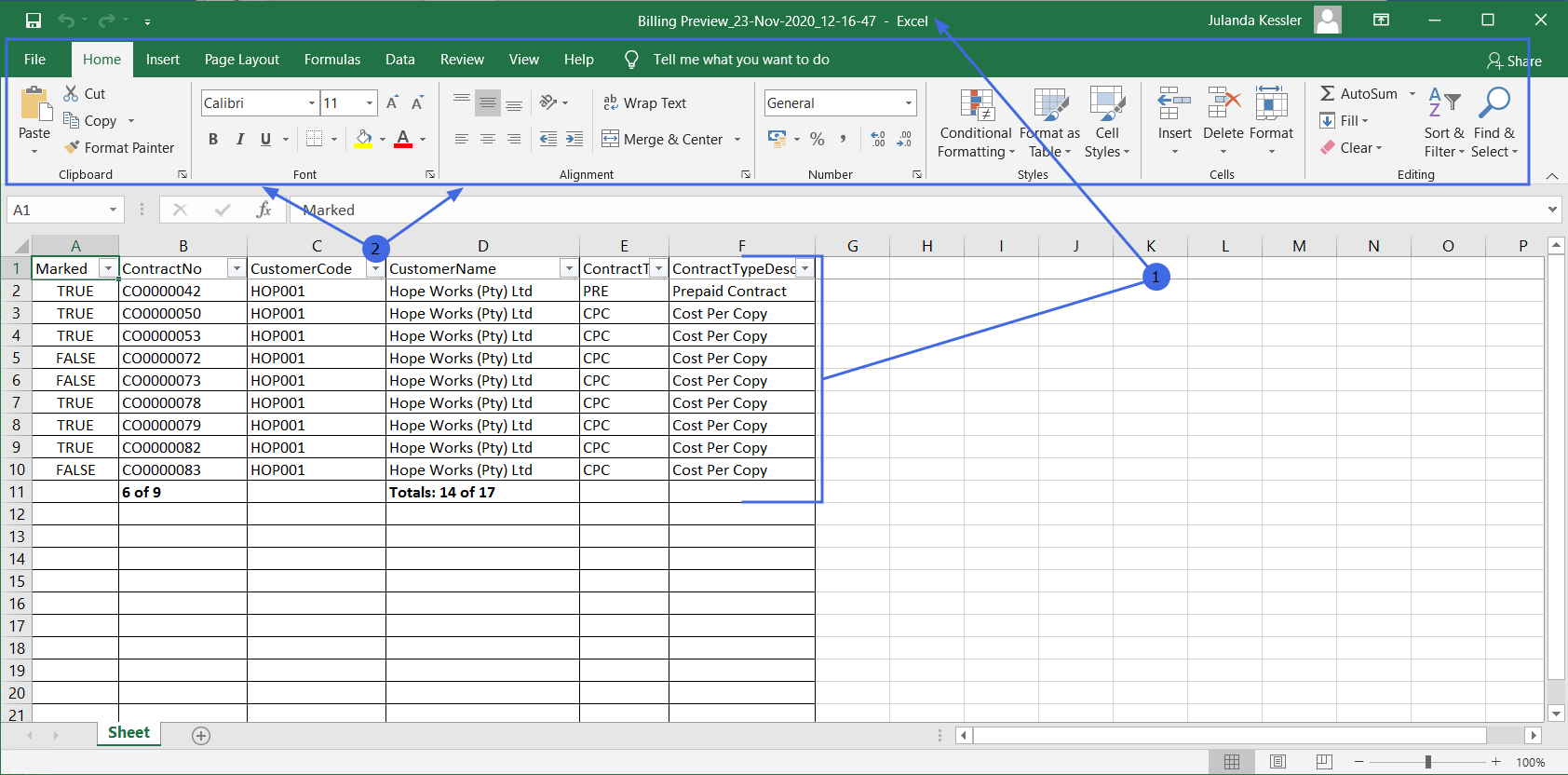Click the Percent Style icon
This screenshot has height=775, width=1568.
coord(818,139)
